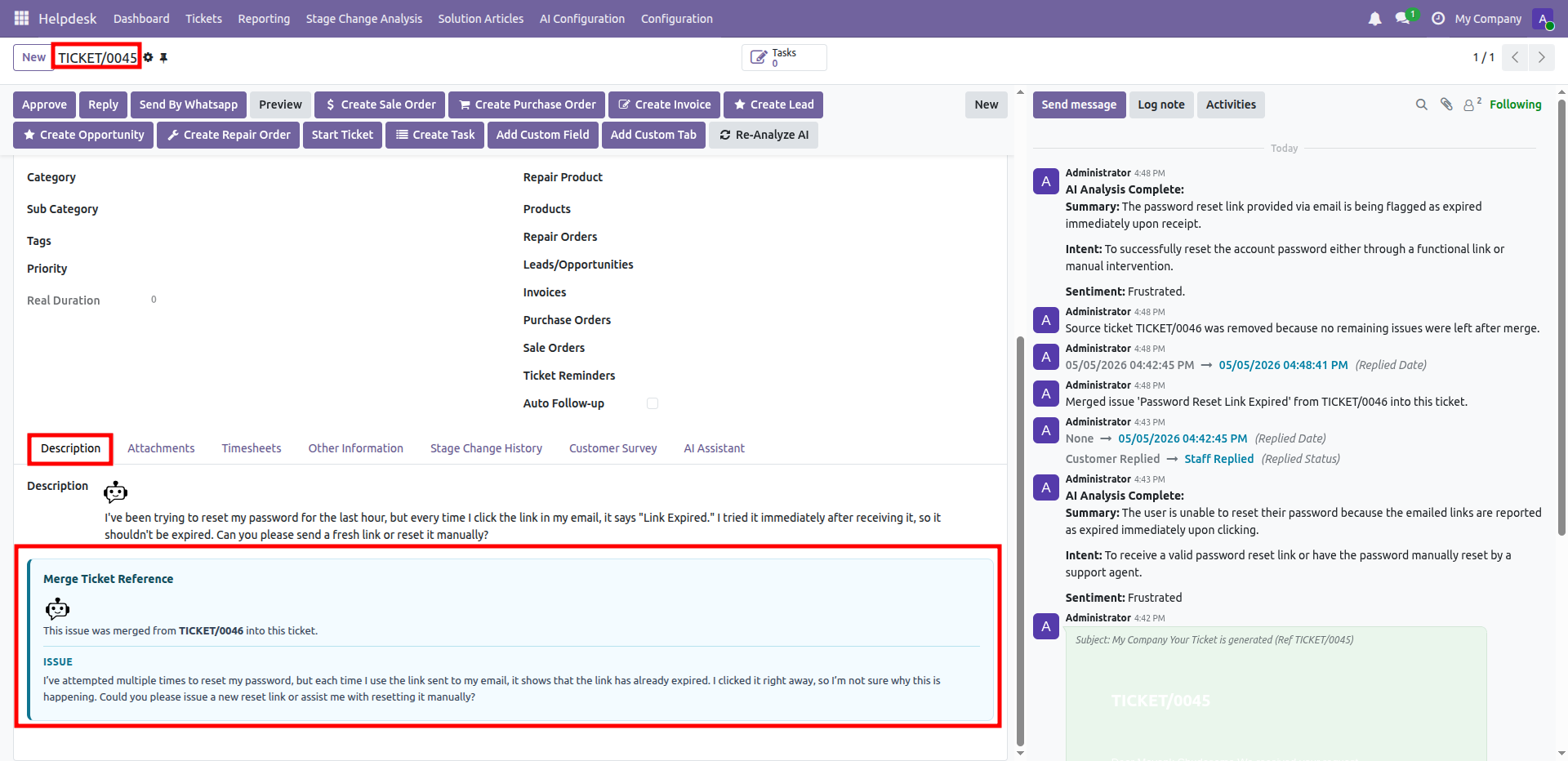Select the New stage in the status bar
The image size is (1568, 761).
[x=987, y=105]
